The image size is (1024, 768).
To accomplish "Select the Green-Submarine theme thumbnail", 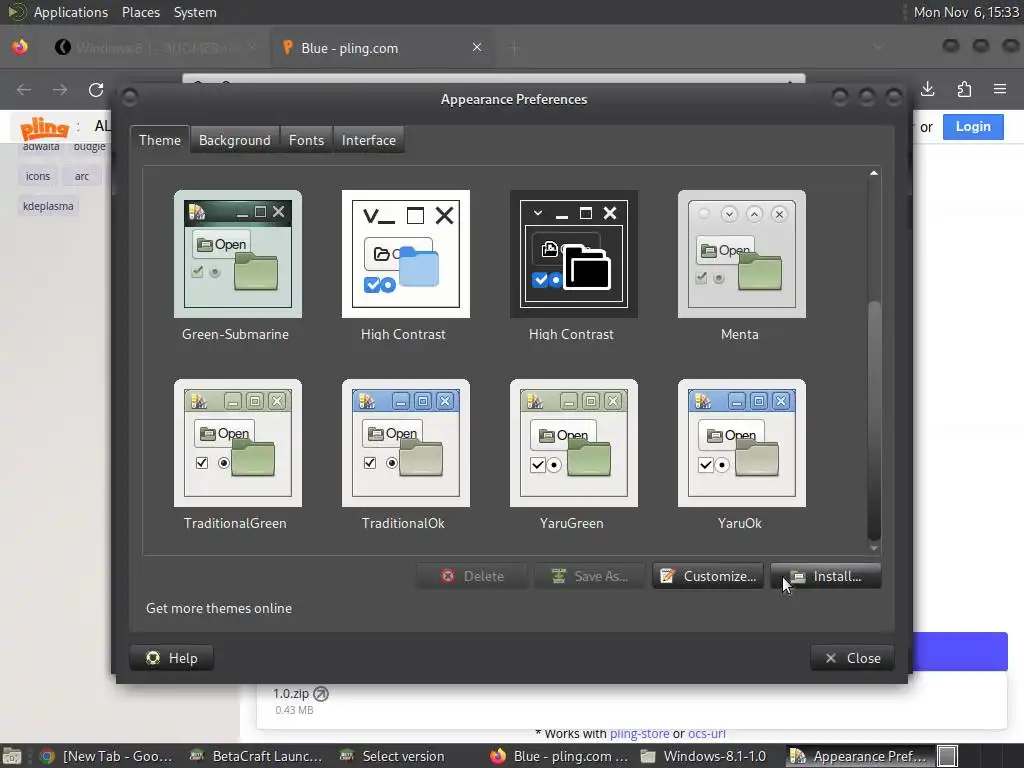I will pyautogui.click(x=238, y=254).
